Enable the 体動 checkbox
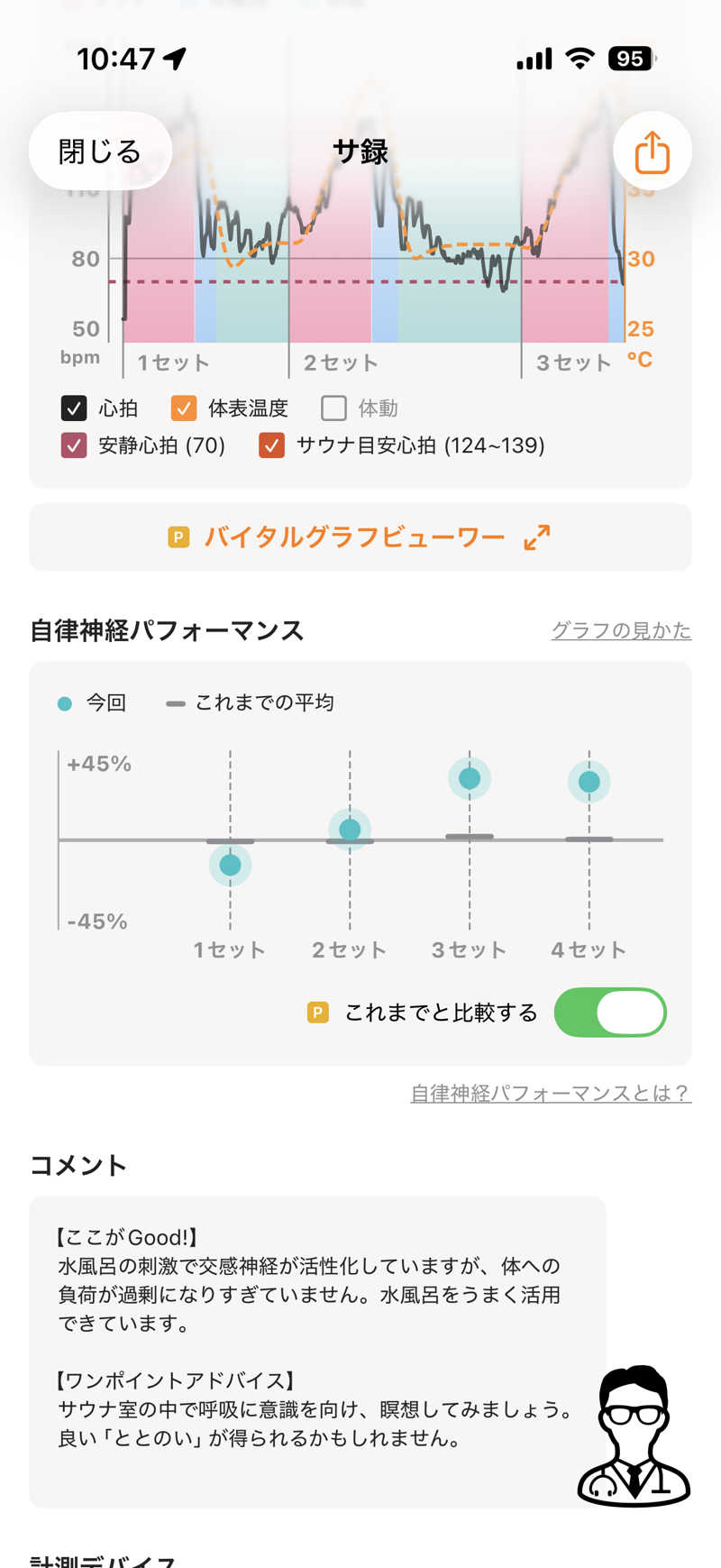The height and width of the screenshot is (1568, 721). tap(333, 408)
